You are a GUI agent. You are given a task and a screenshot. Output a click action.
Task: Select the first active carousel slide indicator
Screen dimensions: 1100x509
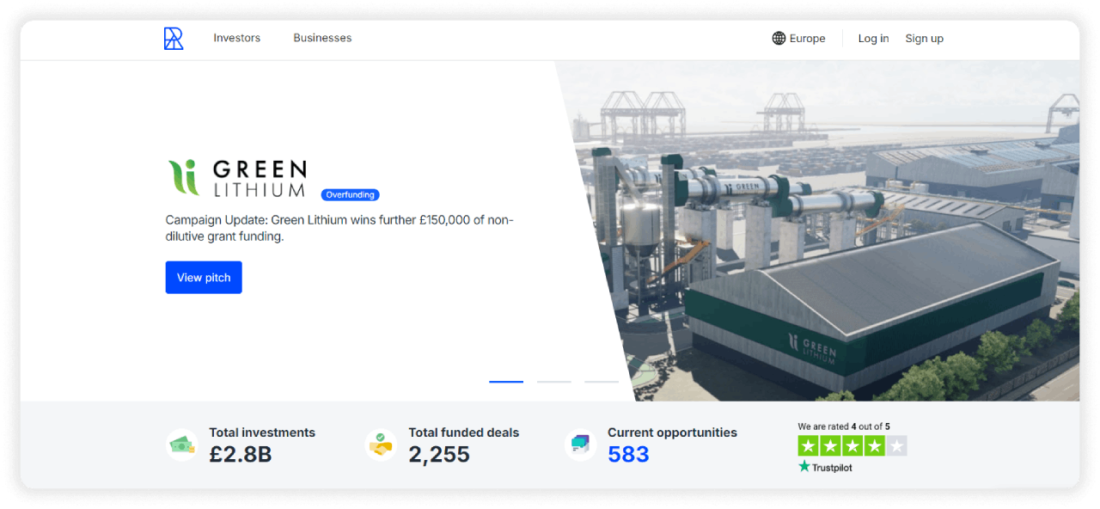click(x=507, y=381)
